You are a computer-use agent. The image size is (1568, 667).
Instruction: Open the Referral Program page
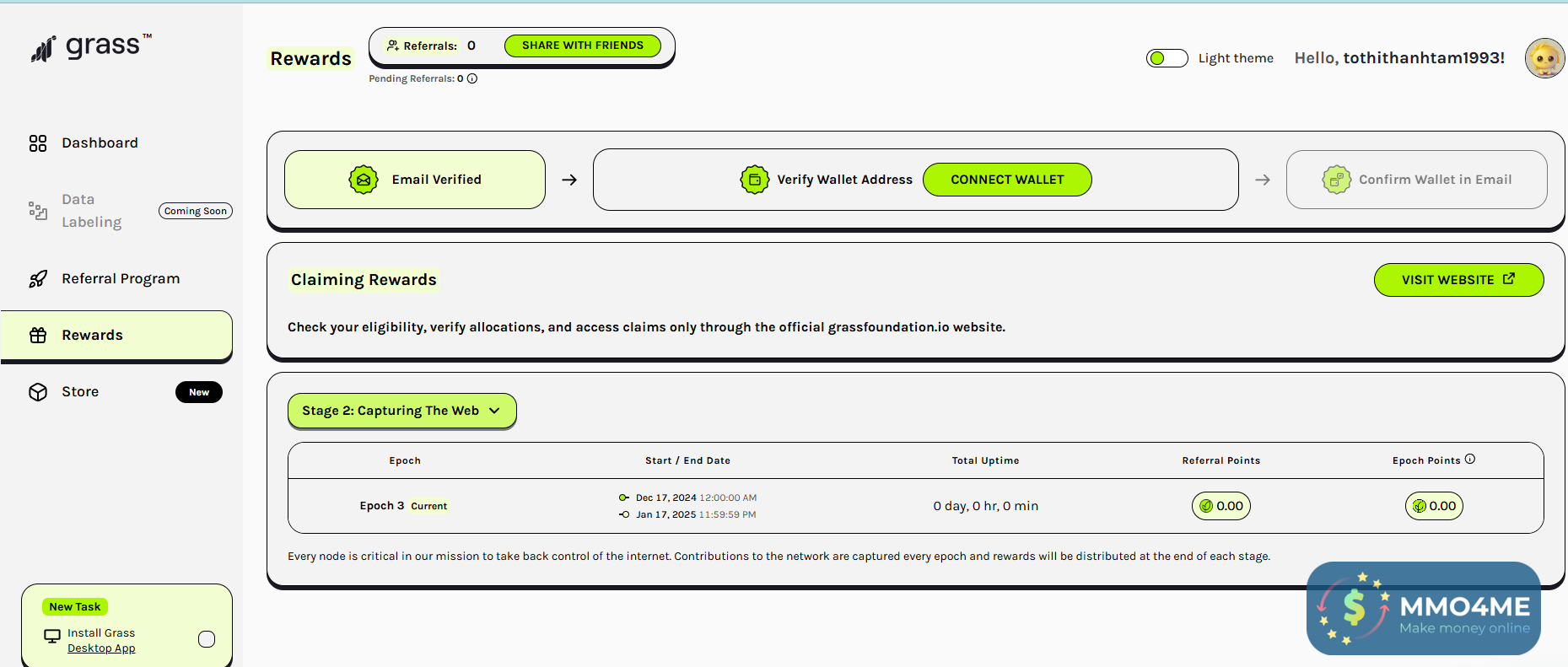116,279
